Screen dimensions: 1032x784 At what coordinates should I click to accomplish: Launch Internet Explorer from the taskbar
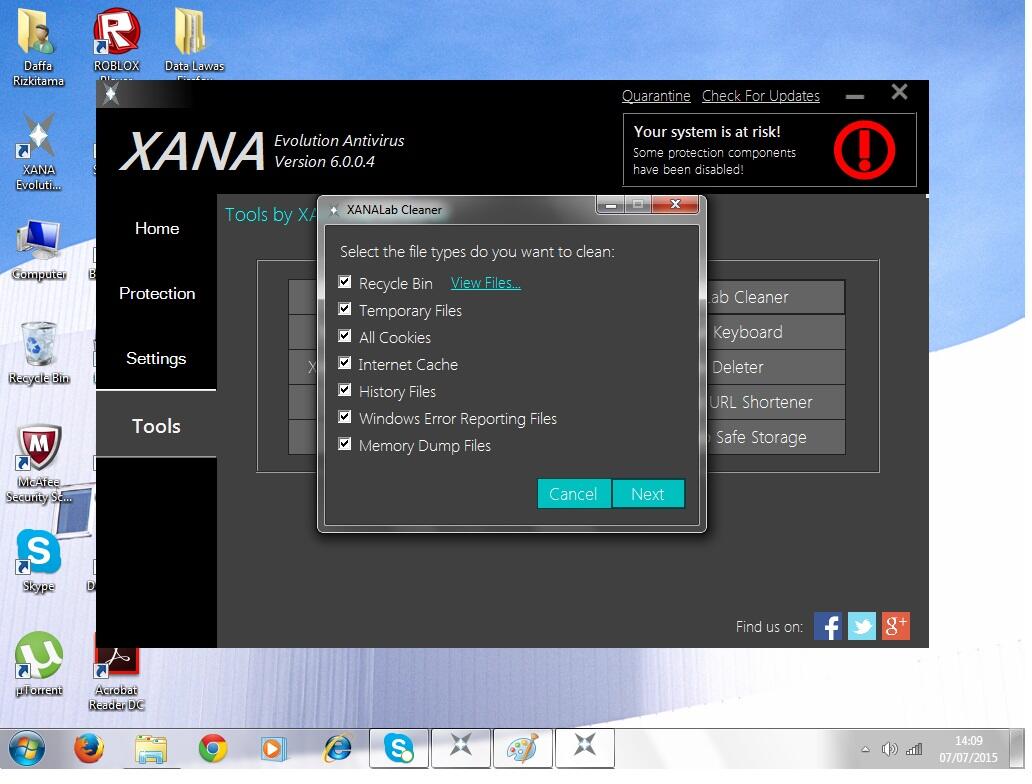(x=337, y=748)
